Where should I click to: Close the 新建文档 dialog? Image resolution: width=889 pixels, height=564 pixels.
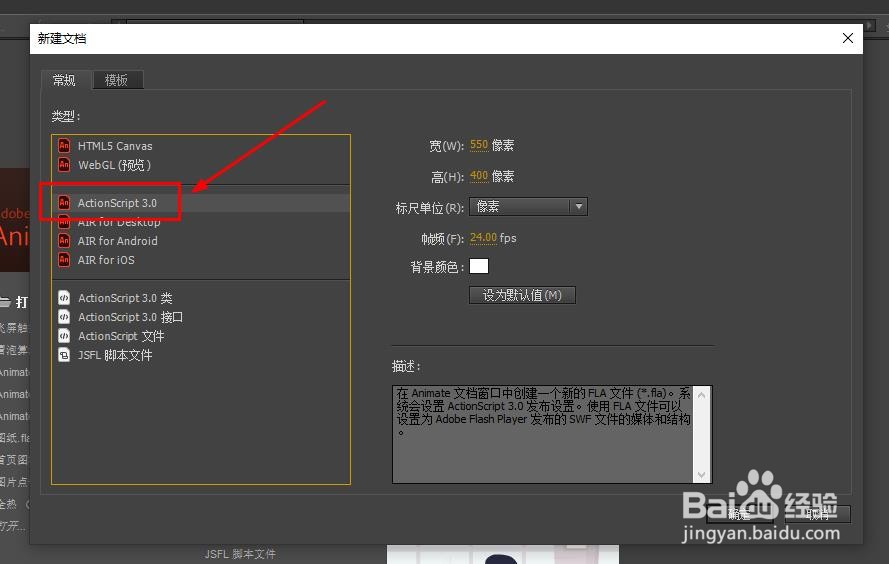tap(848, 38)
